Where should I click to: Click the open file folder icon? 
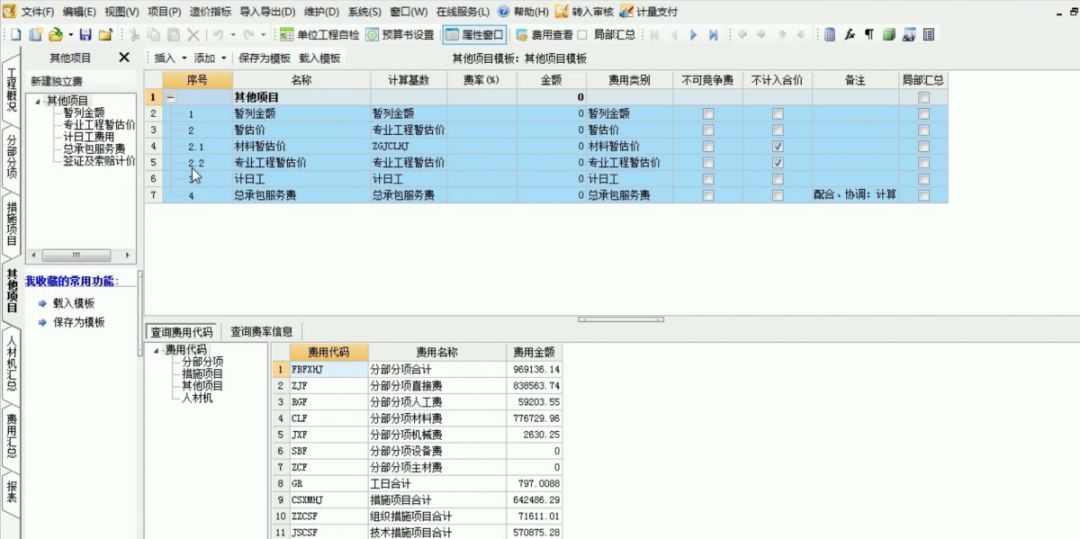56,34
